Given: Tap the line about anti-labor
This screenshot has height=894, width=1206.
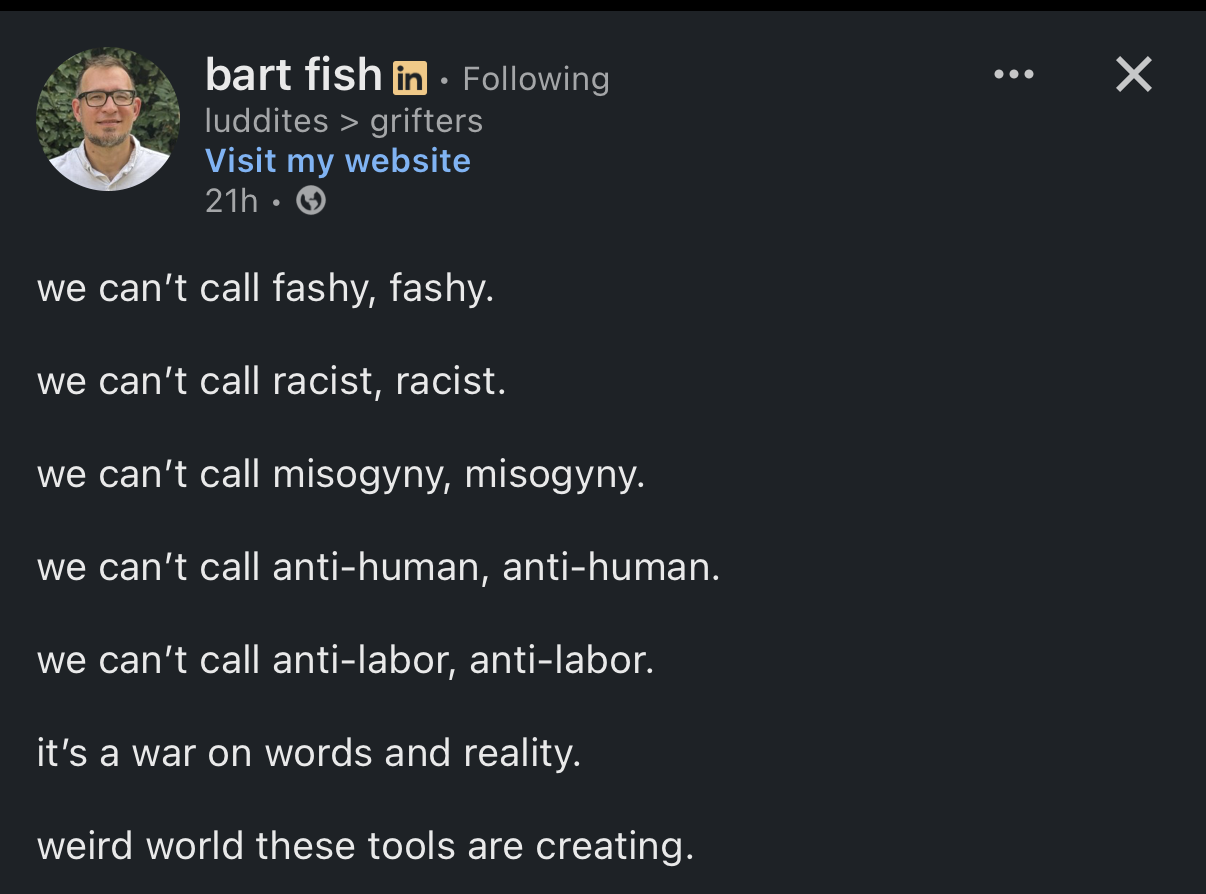Looking at the screenshot, I should tap(345, 660).
